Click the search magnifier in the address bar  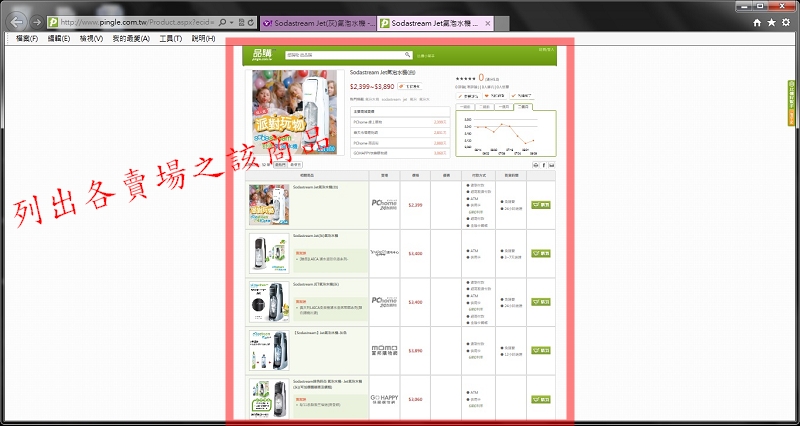(222, 22)
